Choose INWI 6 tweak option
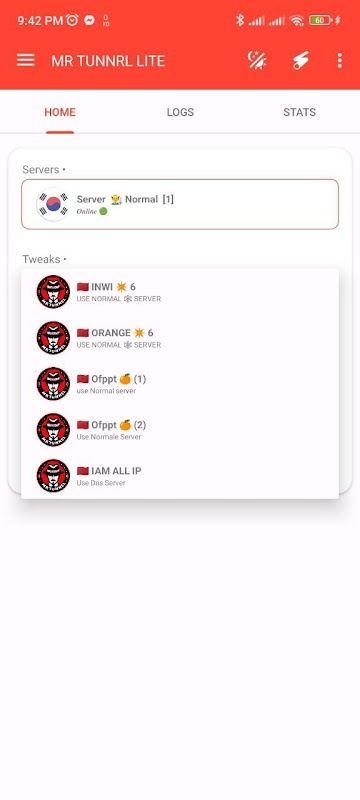Image resolution: width=360 pixels, height=800 pixels. click(180, 292)
